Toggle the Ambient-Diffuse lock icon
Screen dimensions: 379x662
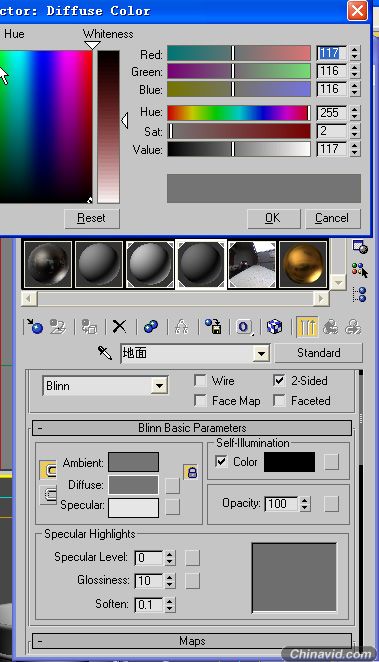191,472
